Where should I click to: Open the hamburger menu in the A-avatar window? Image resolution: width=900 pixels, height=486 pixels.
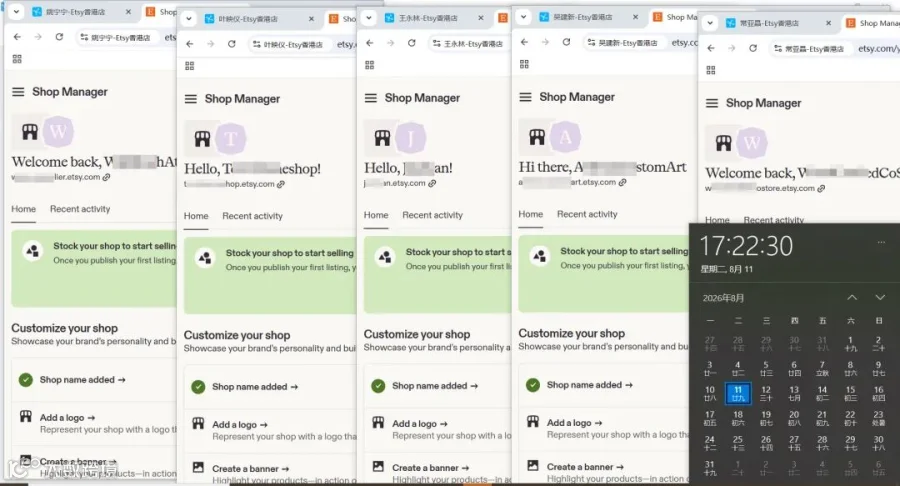(525, 97)
